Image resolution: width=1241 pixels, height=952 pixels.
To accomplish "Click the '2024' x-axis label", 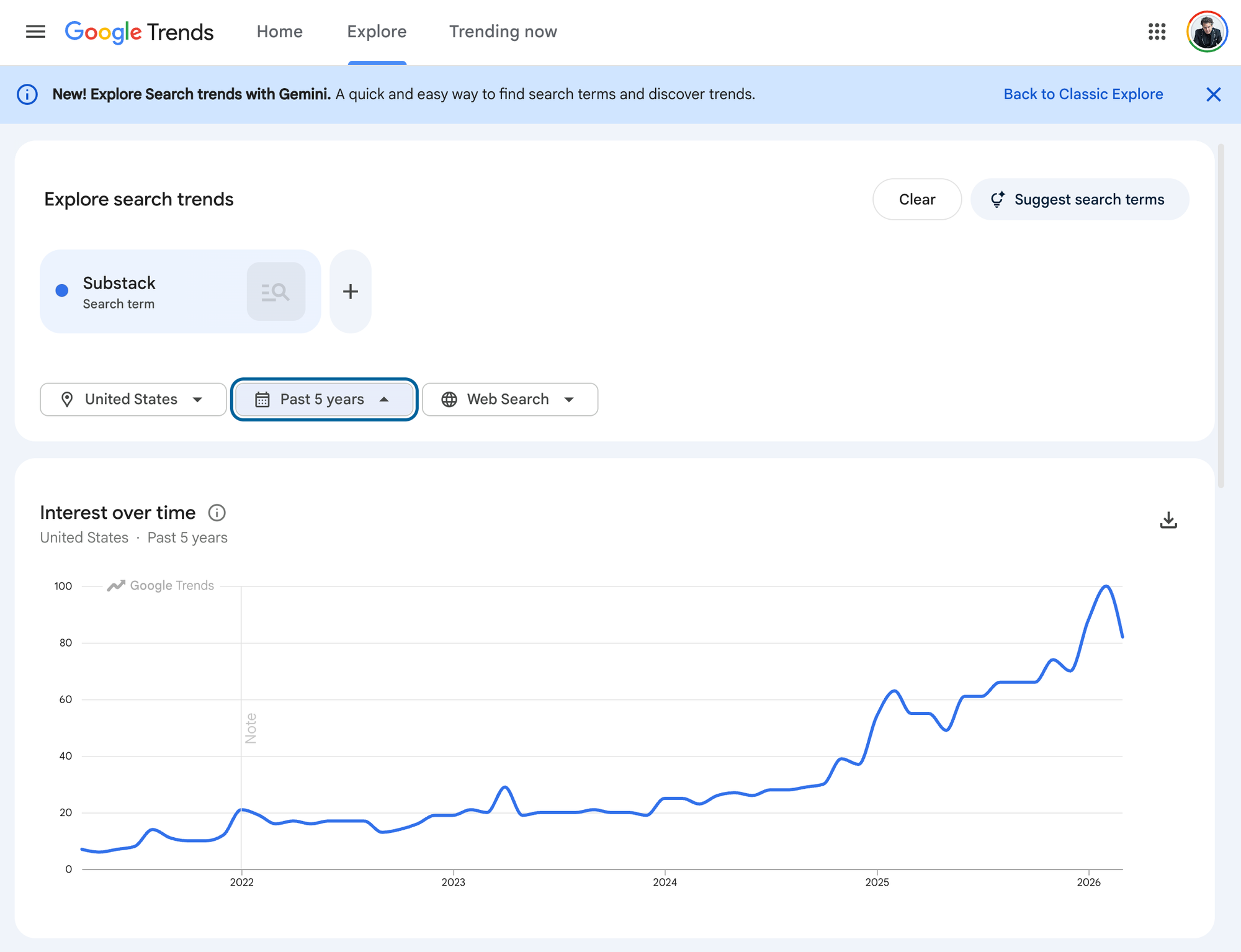I will (x=665, y=882).
